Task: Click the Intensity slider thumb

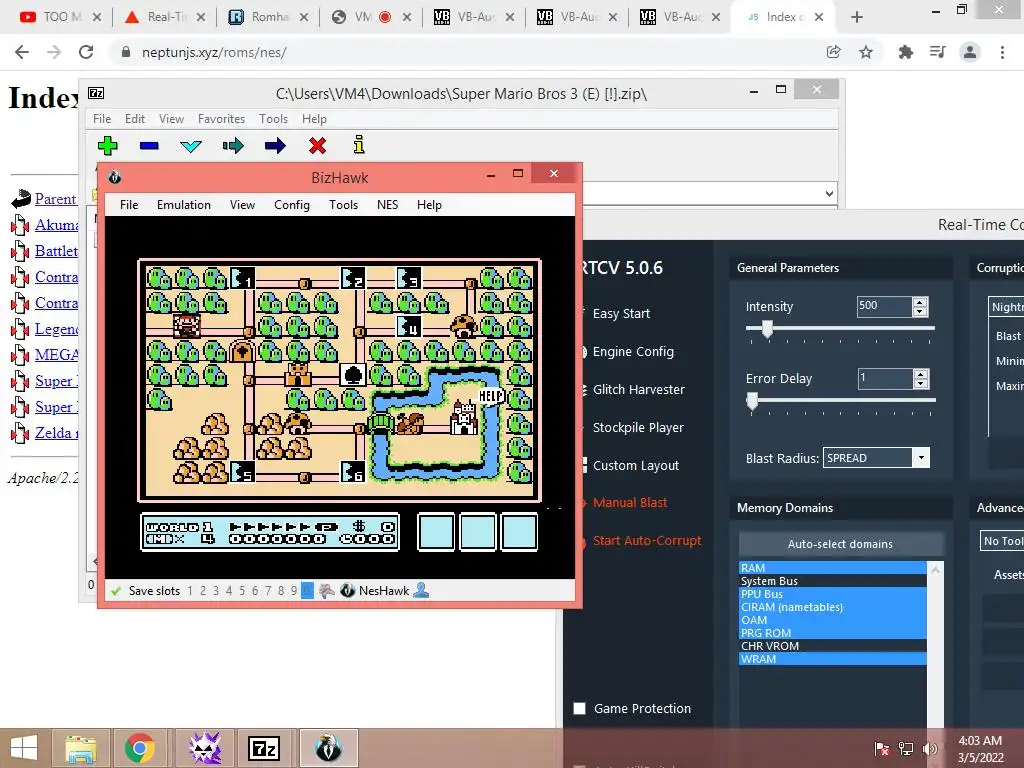Action: coord(767,328)
